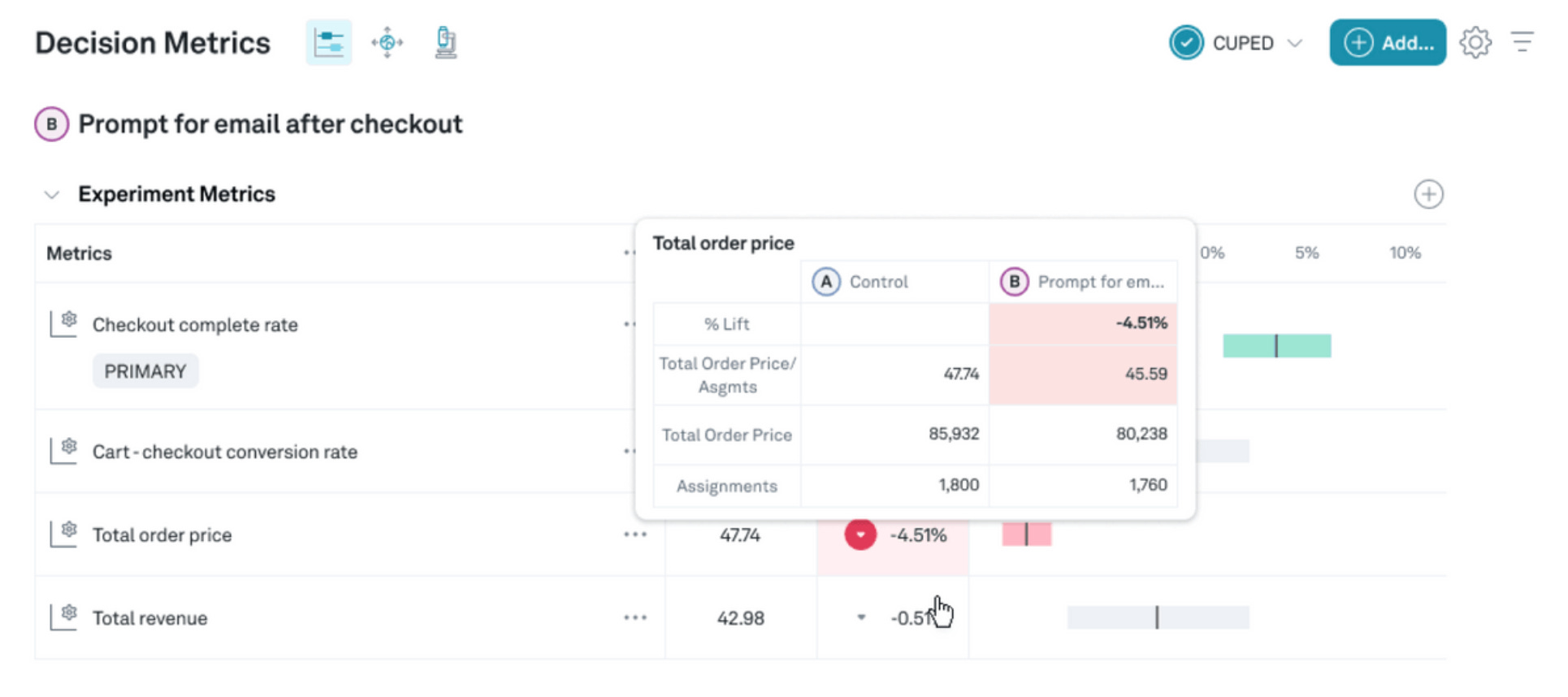
Task: Click the Add button
Action: 1388,42
